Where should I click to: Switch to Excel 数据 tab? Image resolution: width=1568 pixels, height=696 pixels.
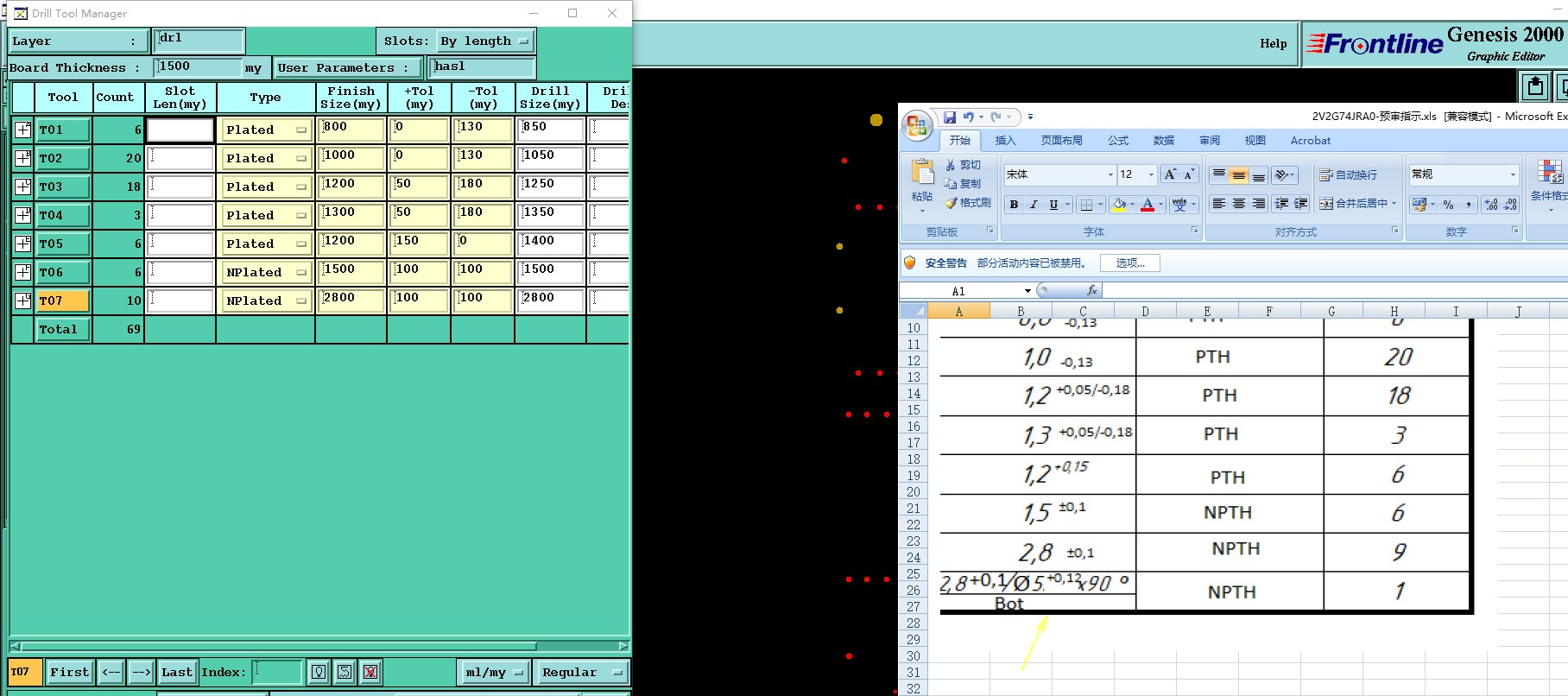[x=1164, y=140]
